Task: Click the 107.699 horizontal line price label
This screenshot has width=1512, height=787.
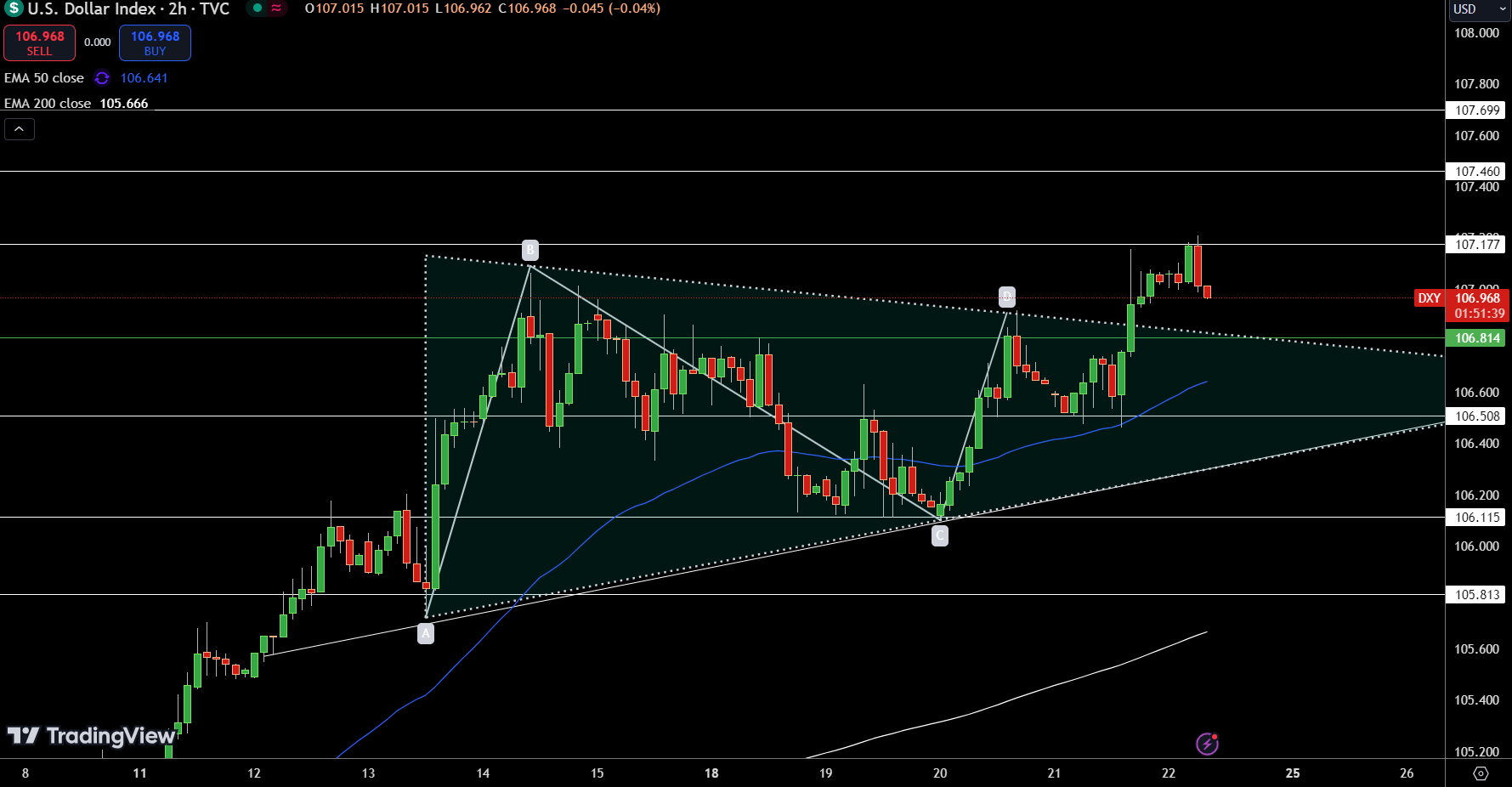Action: [x=1476, y=110]
